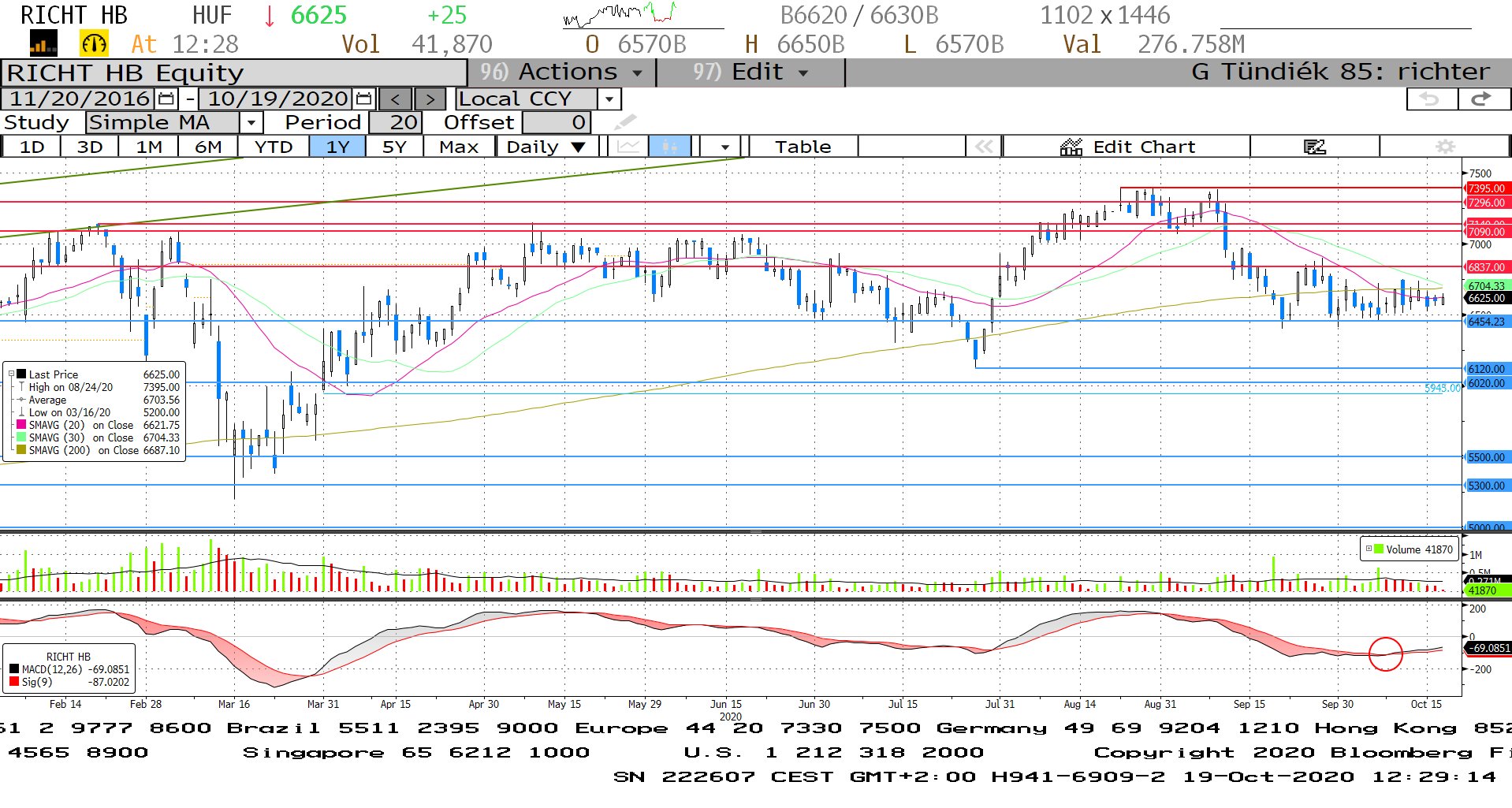The image size is (1512, 808).
Task: Open the Actions menu
Action: pos(561,73)
